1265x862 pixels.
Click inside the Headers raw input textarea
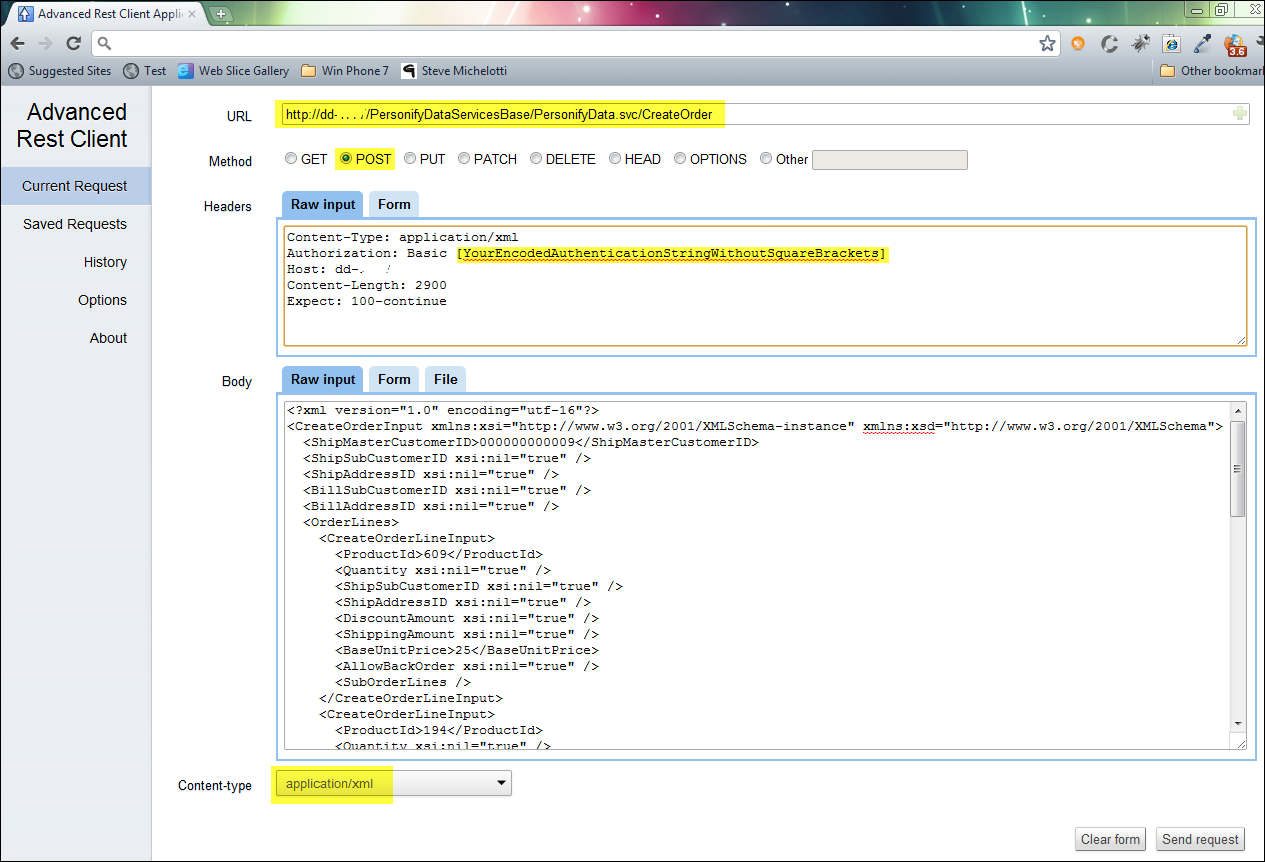(x=765, y=286)
